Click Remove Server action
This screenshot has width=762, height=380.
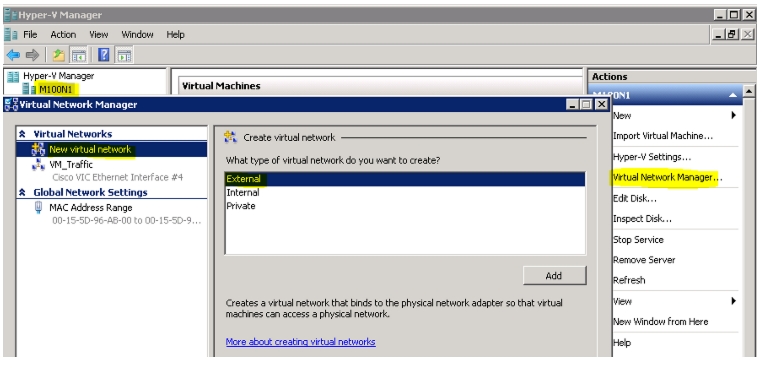[644, 260]
